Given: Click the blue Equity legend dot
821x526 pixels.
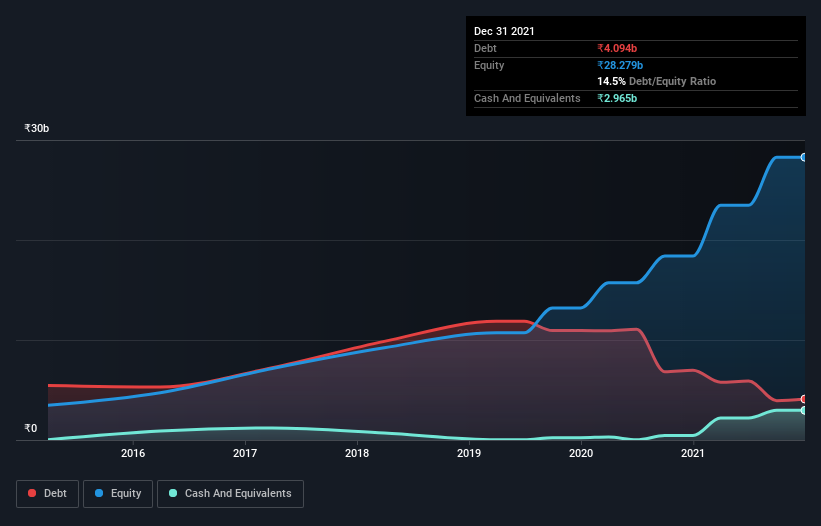Looking at the screenshot, I should (x=99, y=493).
